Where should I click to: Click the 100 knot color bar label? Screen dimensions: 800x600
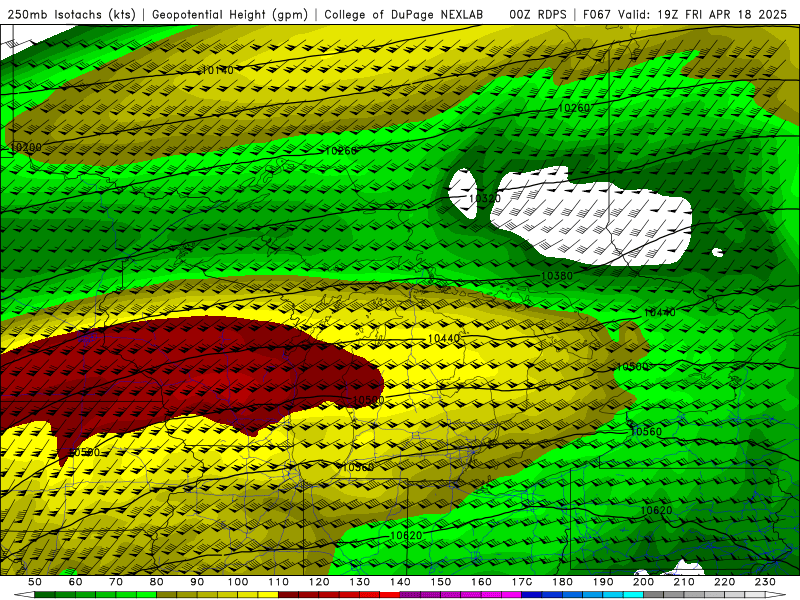pos(238,582)
